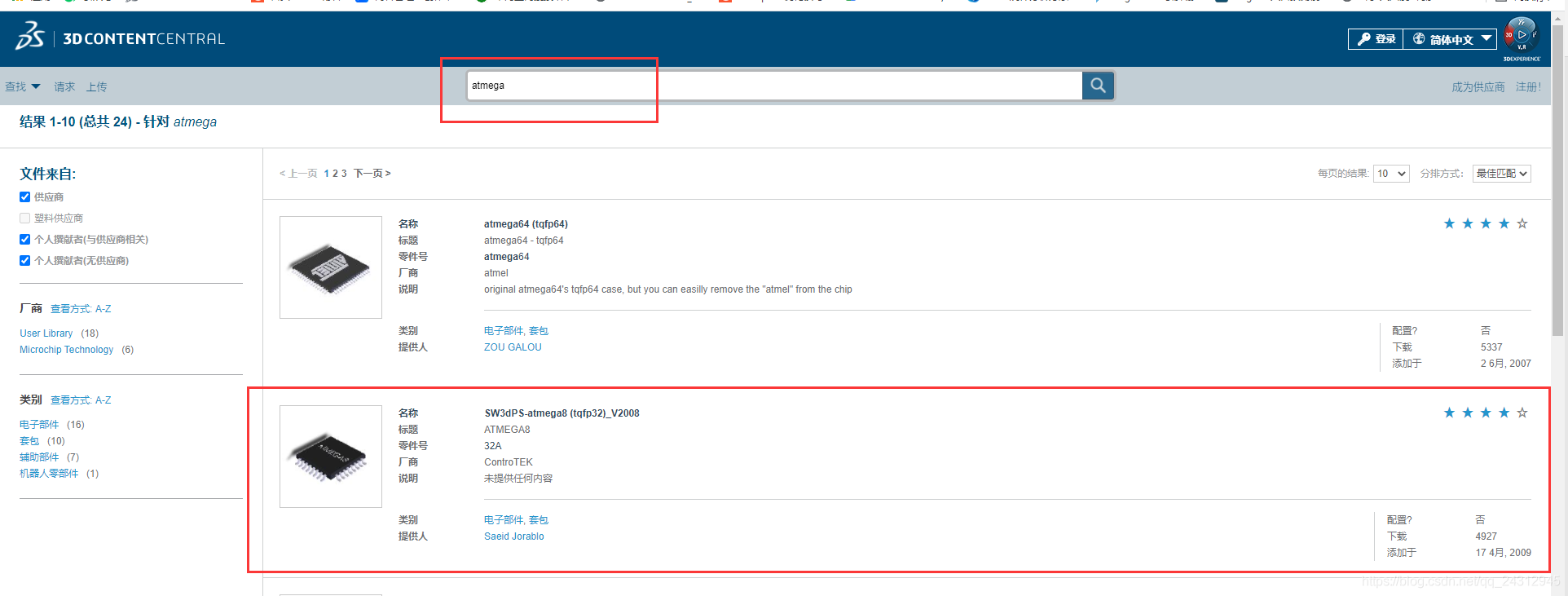Click the 上一页 previous page link
The height and width of the screenshot is (596, 1568).
(298, 174)
